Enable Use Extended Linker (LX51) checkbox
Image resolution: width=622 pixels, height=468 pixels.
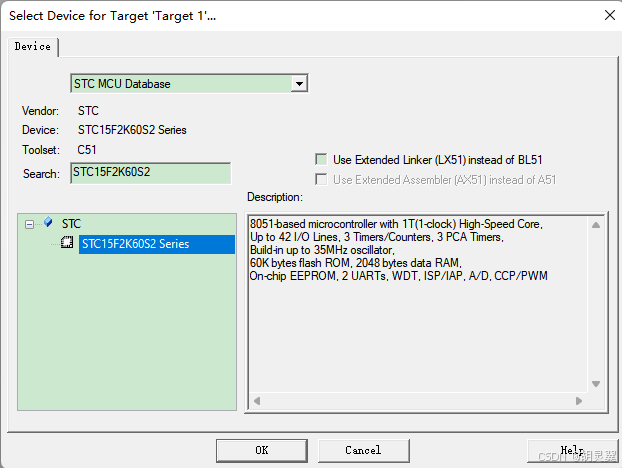pos(321,159)
